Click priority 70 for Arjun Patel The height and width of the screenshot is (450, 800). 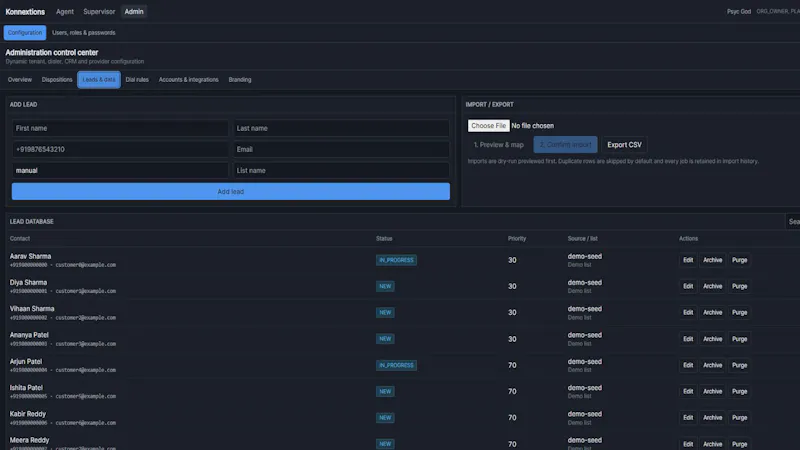point(512,365)
